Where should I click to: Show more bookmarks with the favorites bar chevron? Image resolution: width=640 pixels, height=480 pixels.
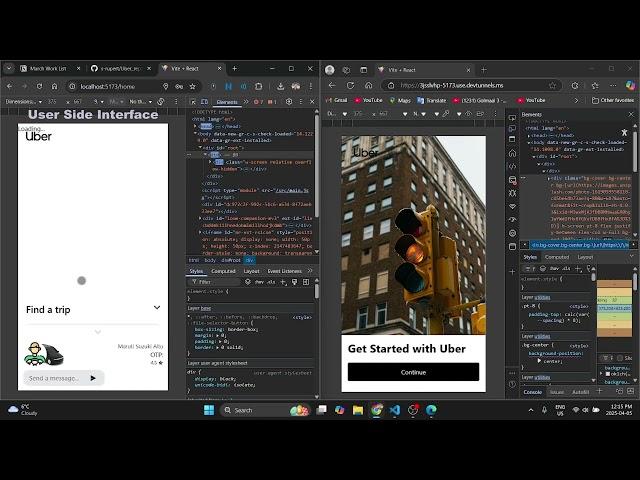(576, 100)
